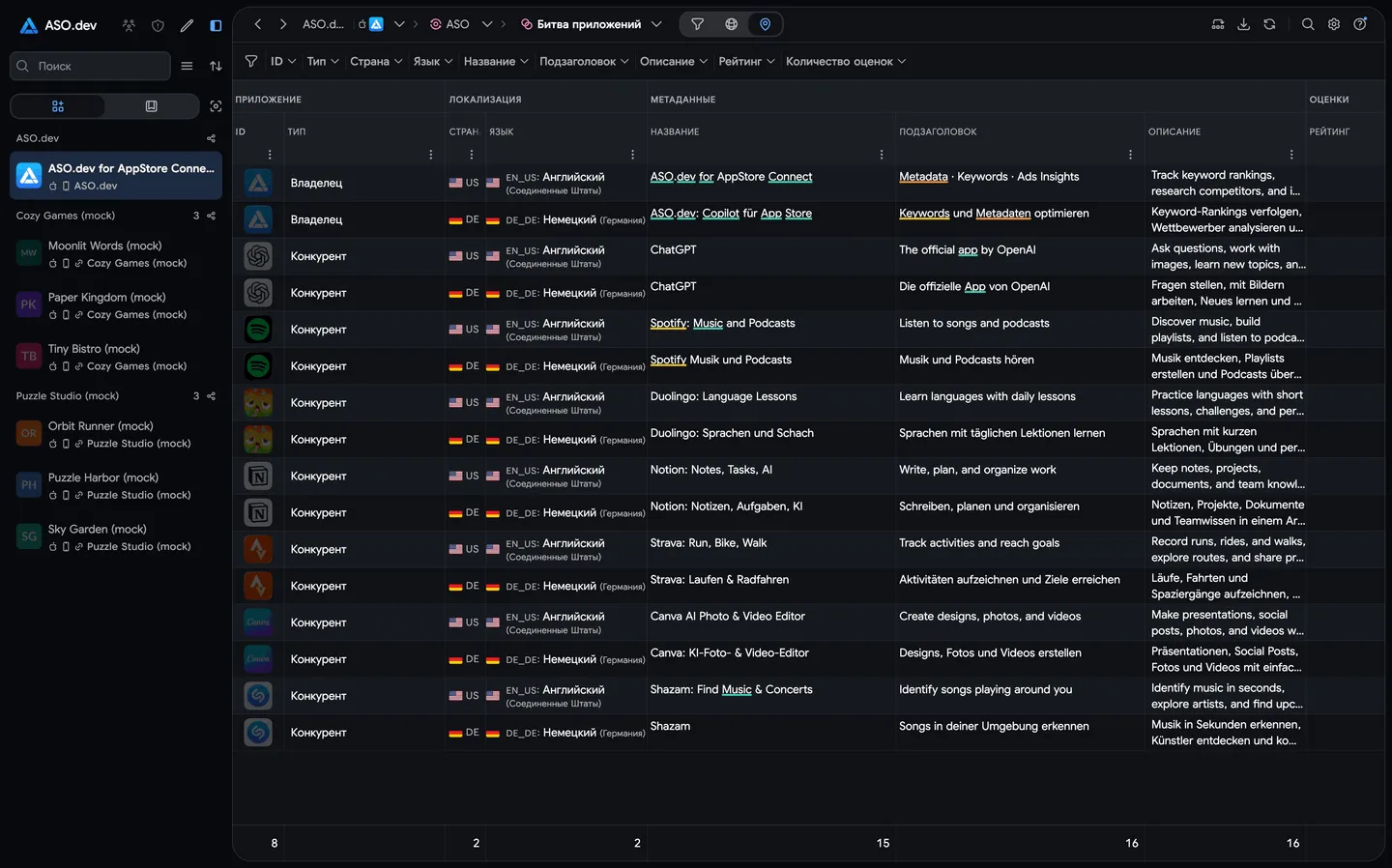Expand the Подзаголовок filter dropdown
Image resolution: width=1392 pixels, height=868 pixels.
[x=584, y=61]
